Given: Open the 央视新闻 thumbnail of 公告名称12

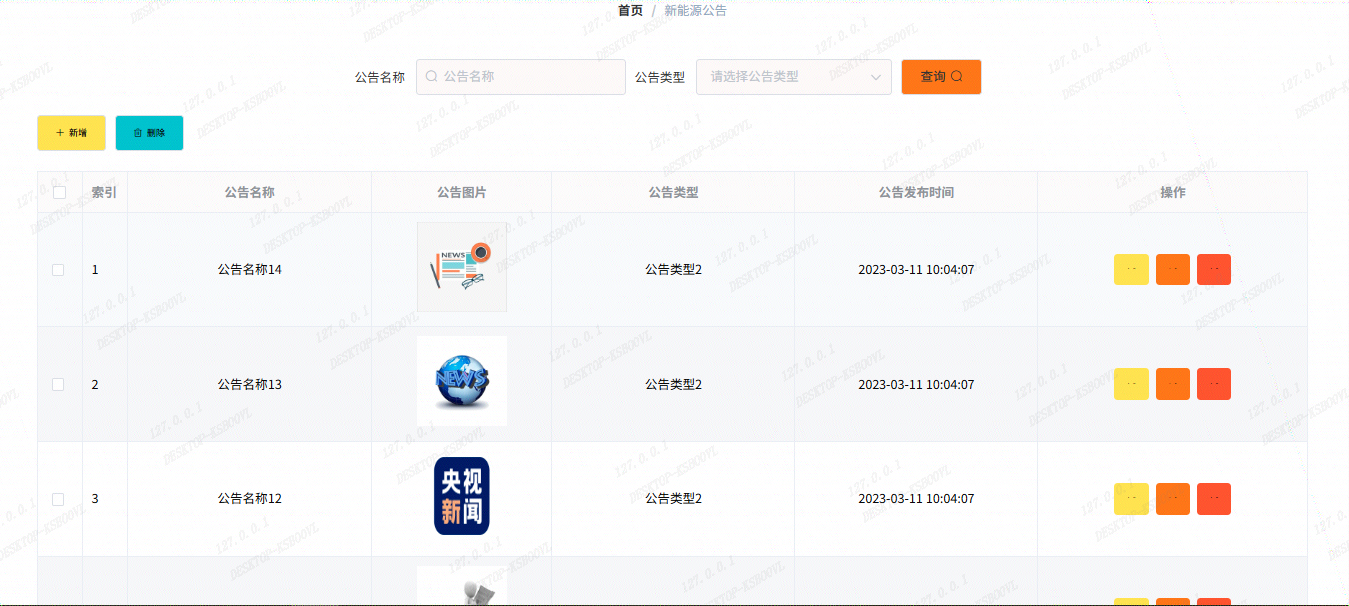Looking at the screenshot, I should pyautogui.click(x=462, y=496).
